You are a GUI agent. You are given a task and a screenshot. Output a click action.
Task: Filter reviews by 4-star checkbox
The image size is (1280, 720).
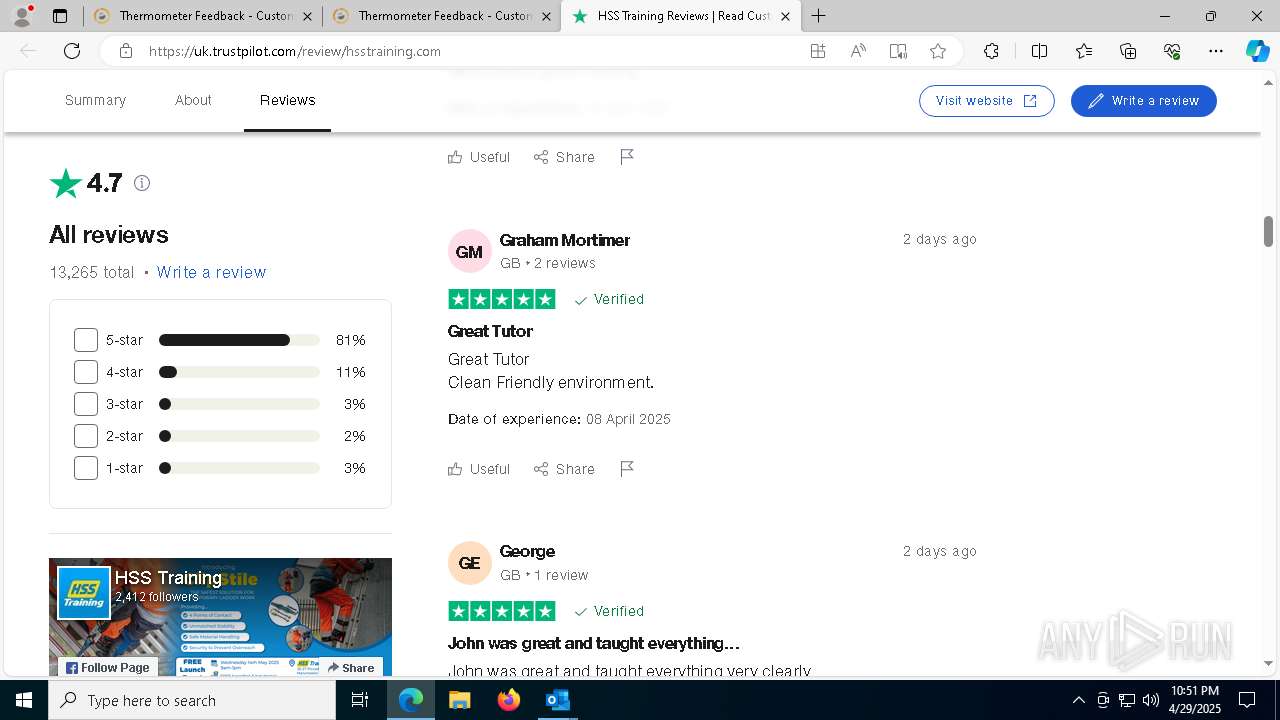(x=86, y=372)
